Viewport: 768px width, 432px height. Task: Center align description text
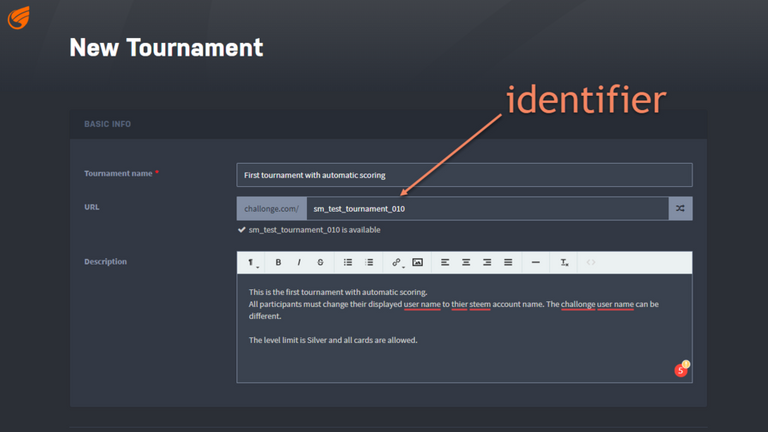pyautogui.click(x=466, y=262)
